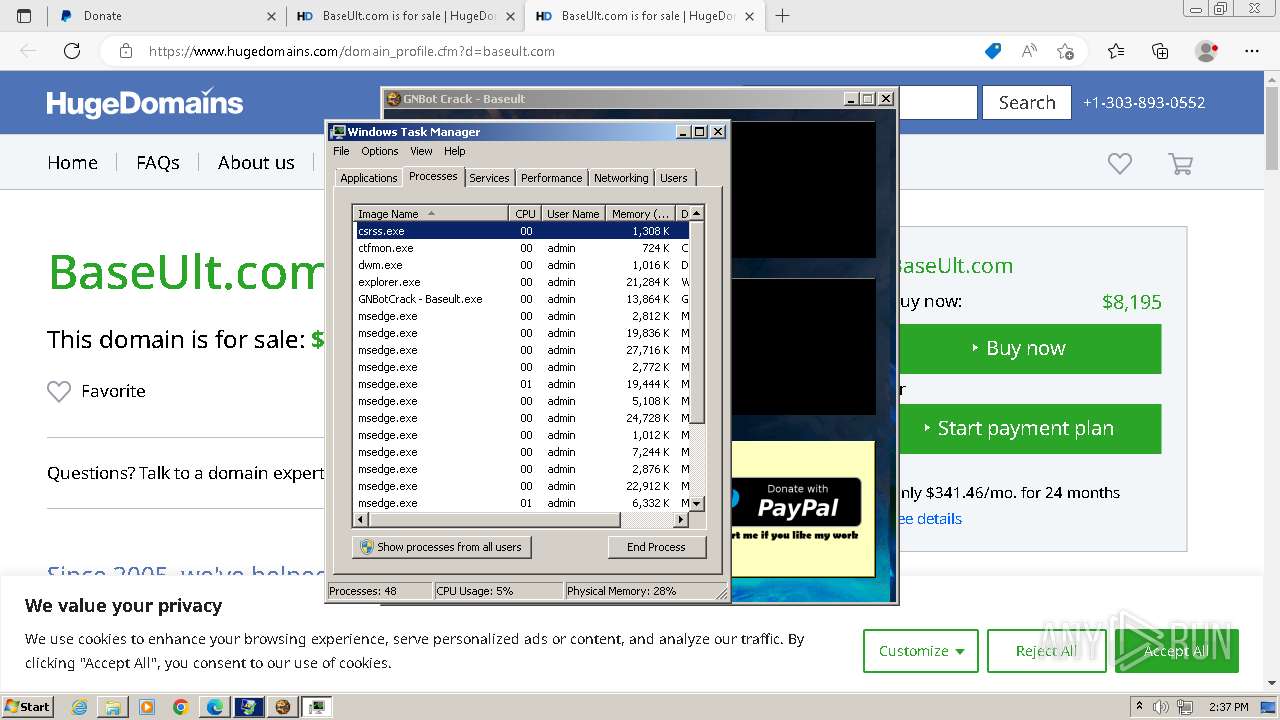Open Edge tab actions menu icon
Screen dimensions: 1280x720
[x=24, y=16]
